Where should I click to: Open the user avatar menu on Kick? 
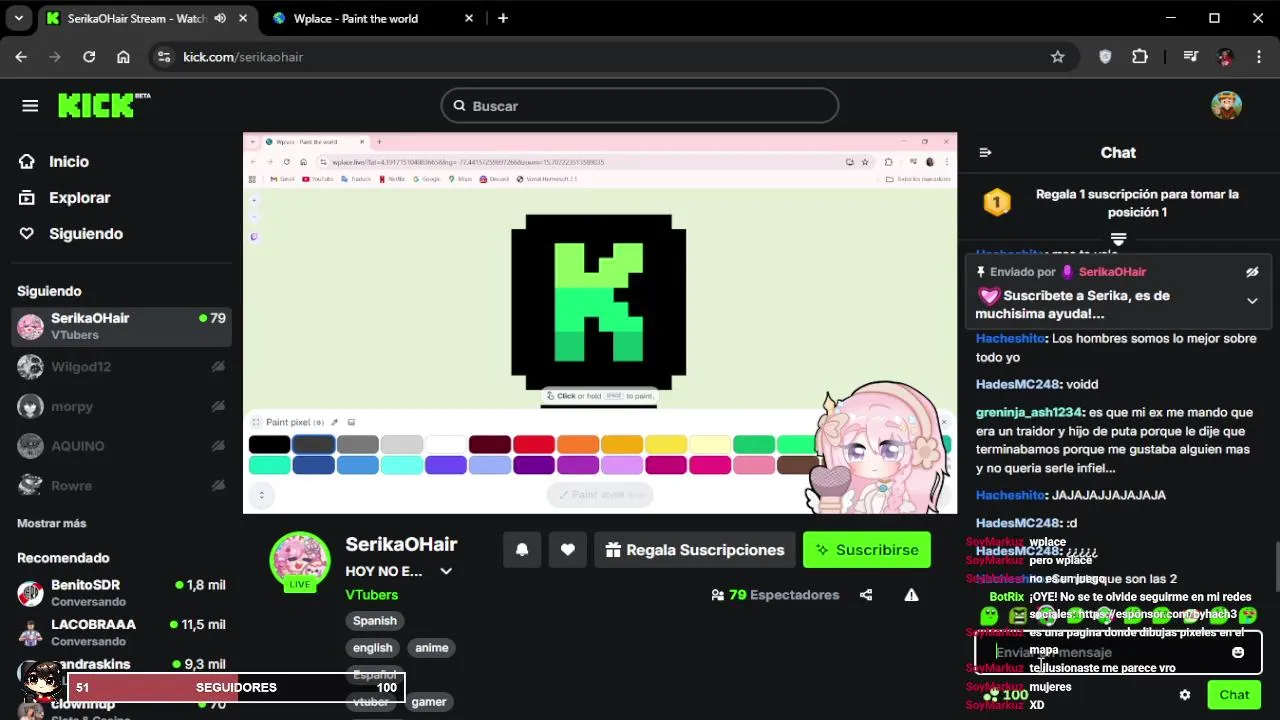[1226, 105]
